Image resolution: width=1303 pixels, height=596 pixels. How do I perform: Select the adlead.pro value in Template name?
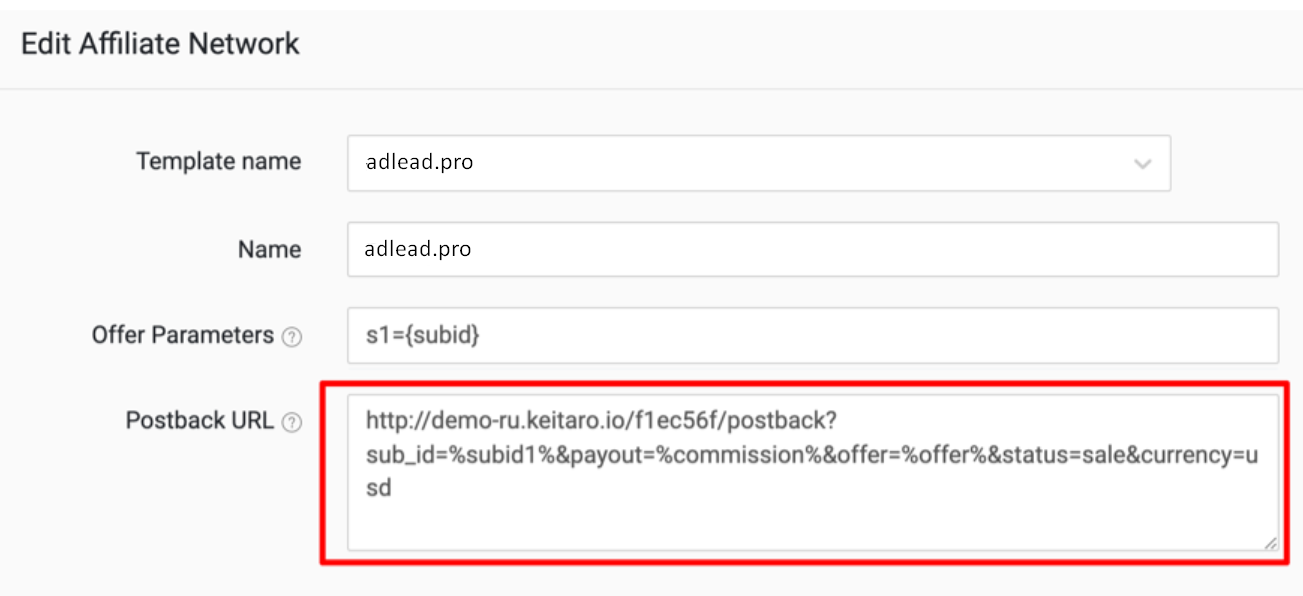pyautogui.click(x=419, y=163)
